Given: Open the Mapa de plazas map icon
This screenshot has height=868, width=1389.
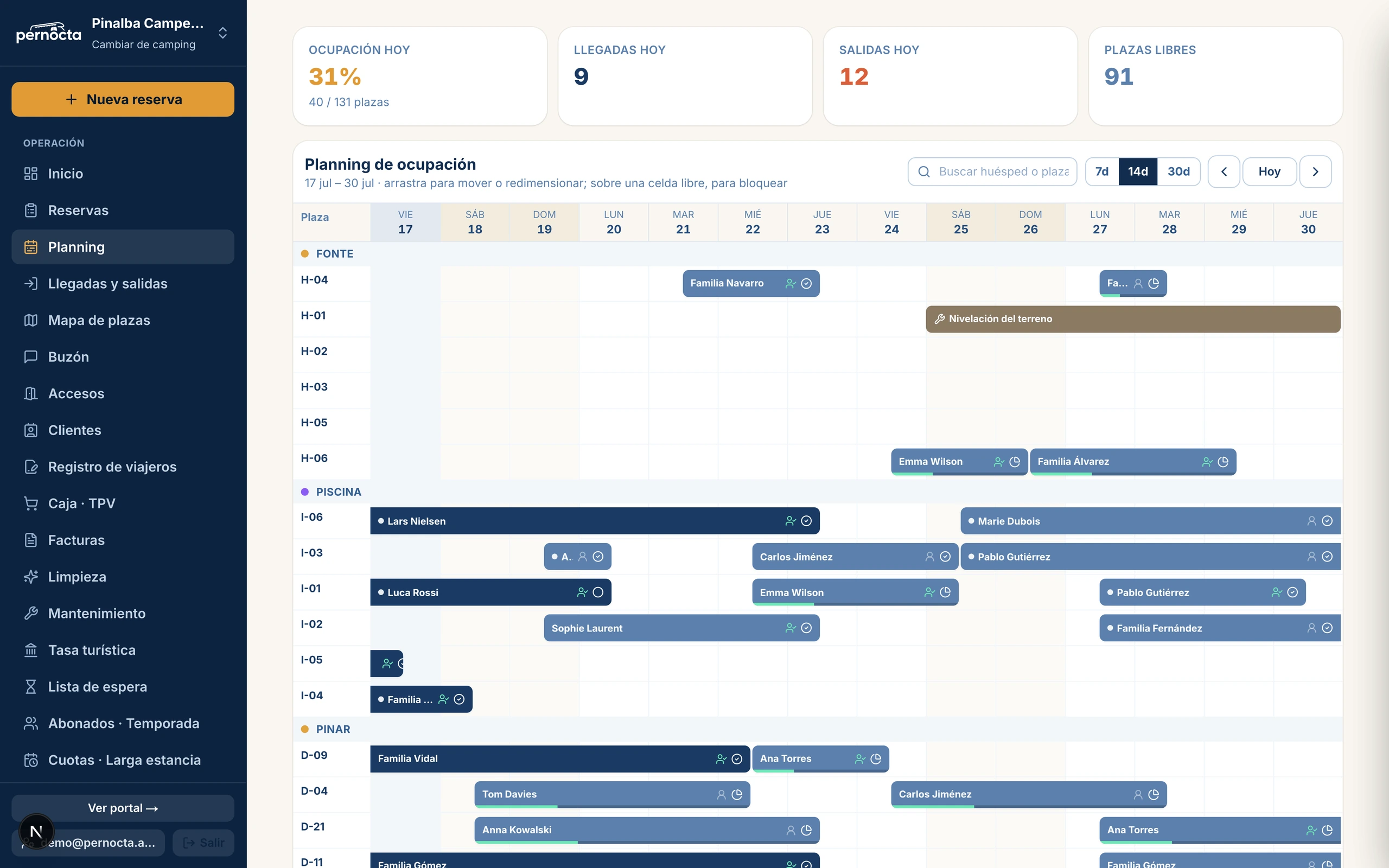Looking at the screenshot, I should (31, 320).
